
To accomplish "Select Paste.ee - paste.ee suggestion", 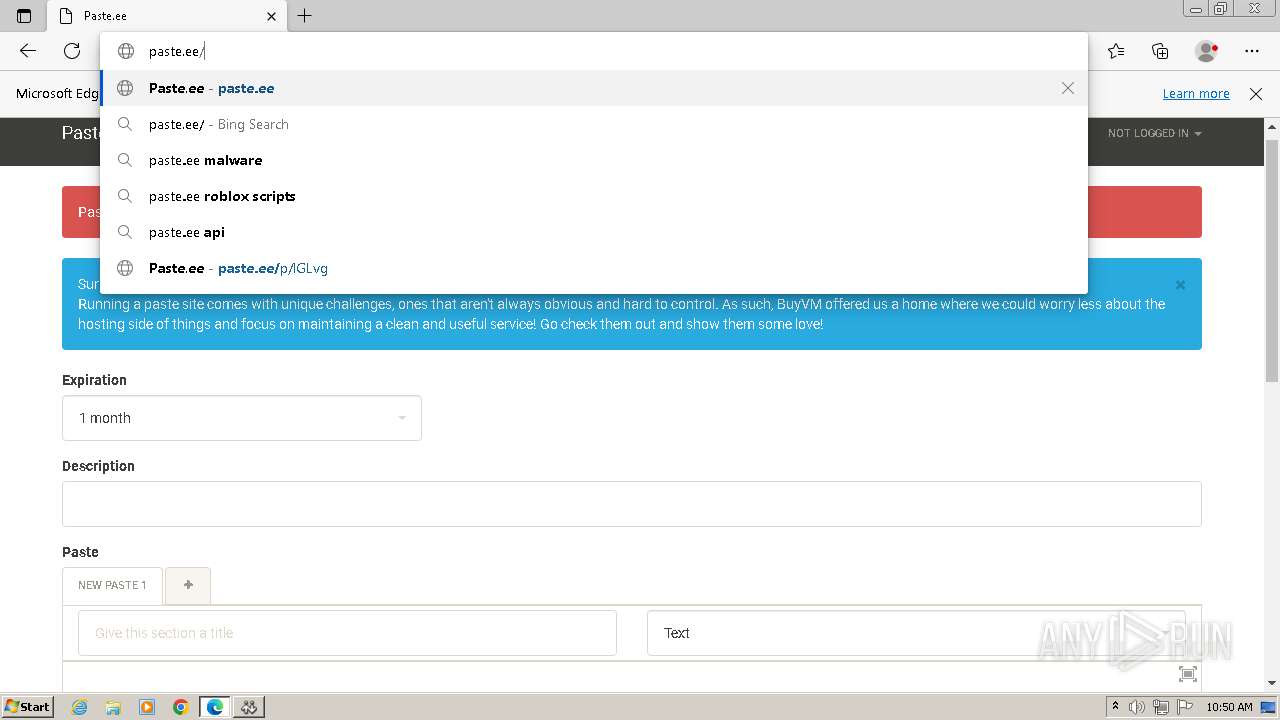I will (594, 88).
